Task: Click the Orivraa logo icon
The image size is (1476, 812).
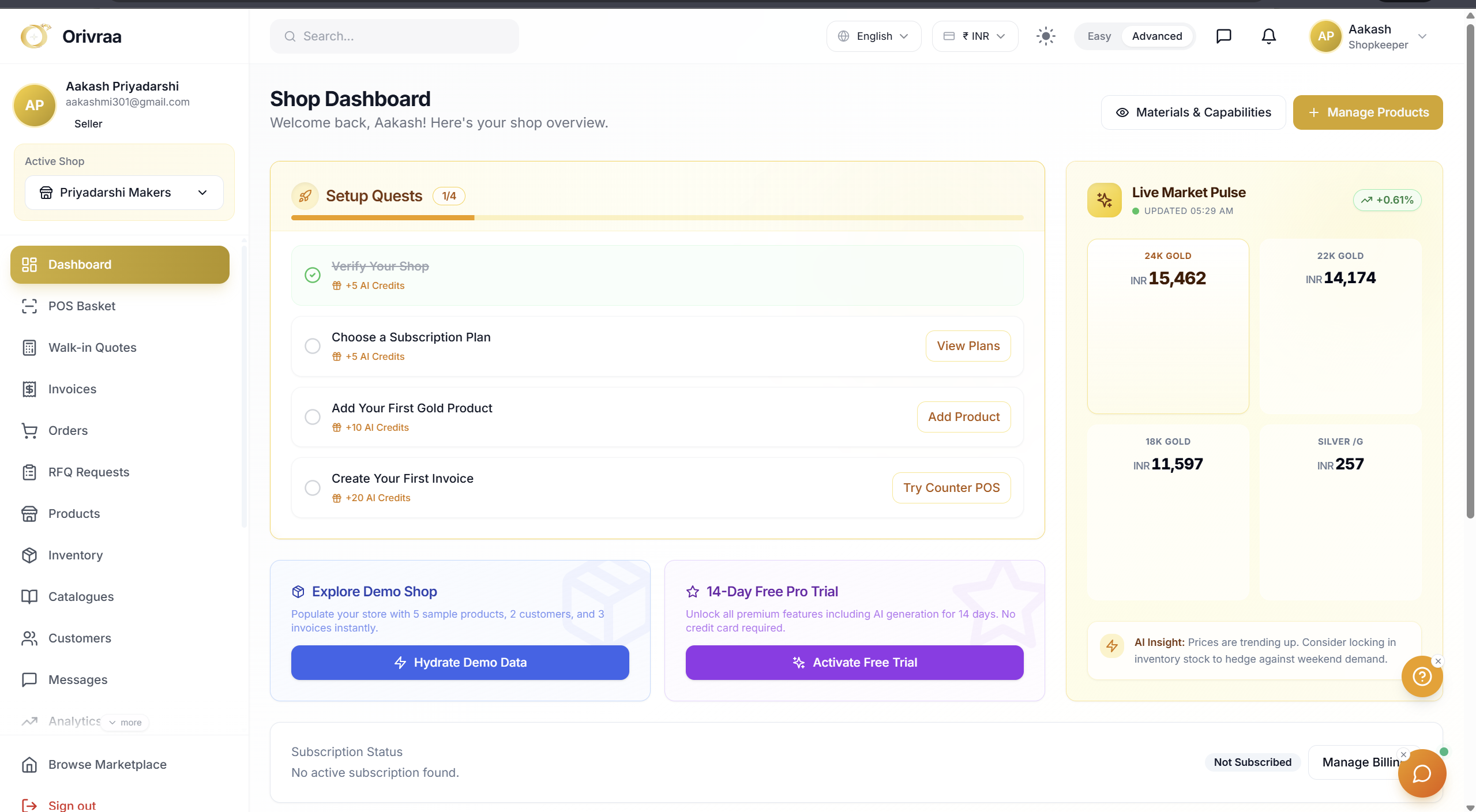Action: point(35,36)
